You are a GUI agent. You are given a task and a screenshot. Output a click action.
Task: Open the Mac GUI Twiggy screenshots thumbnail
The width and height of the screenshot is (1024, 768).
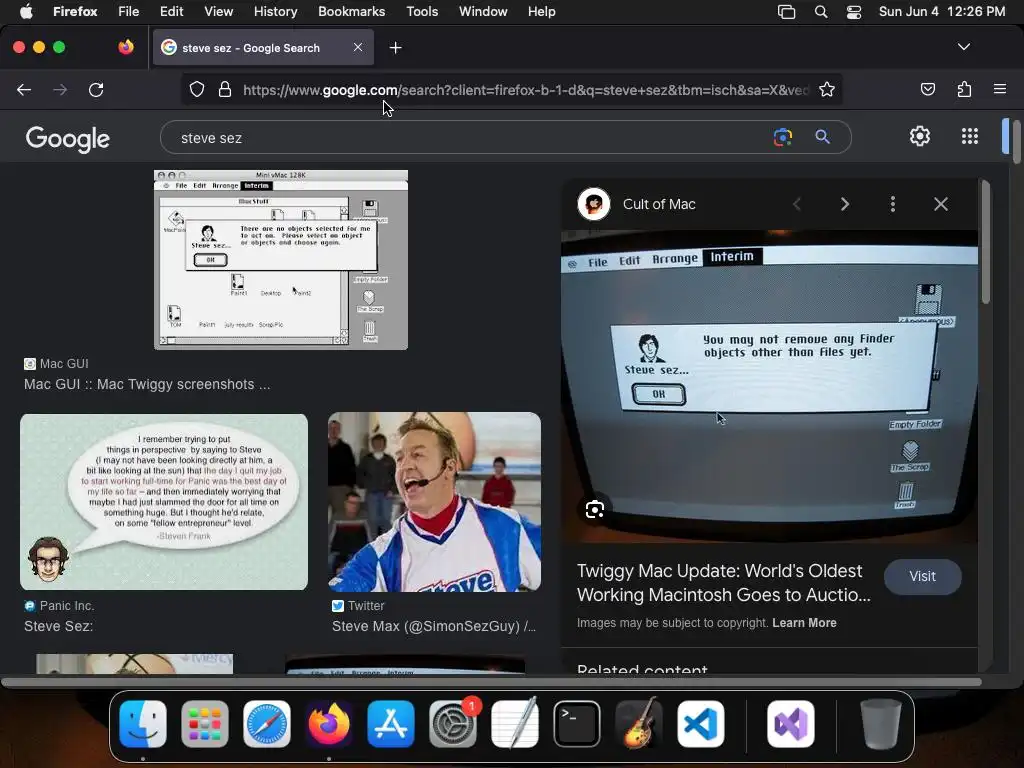tap(281, 260)
